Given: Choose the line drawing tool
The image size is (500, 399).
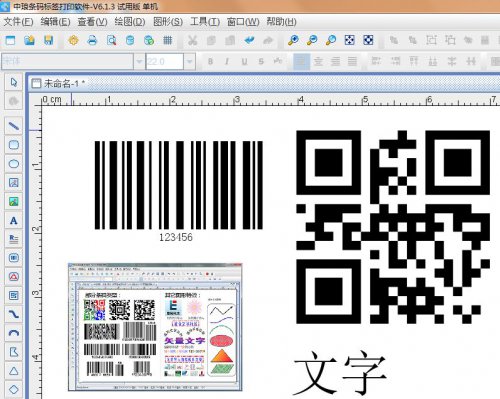Looking at the screenshot, I should coord(14,126).
